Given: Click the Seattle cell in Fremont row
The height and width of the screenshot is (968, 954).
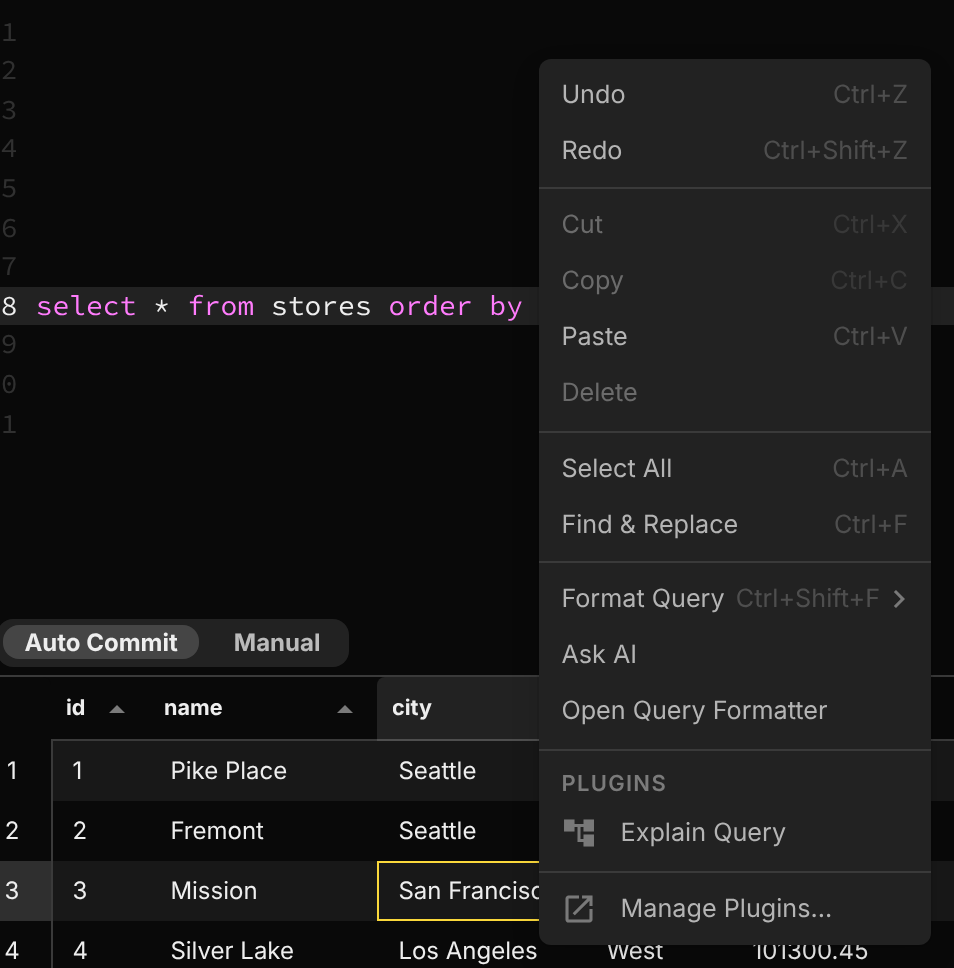Looking at the screenshot, I should [458, 831].
